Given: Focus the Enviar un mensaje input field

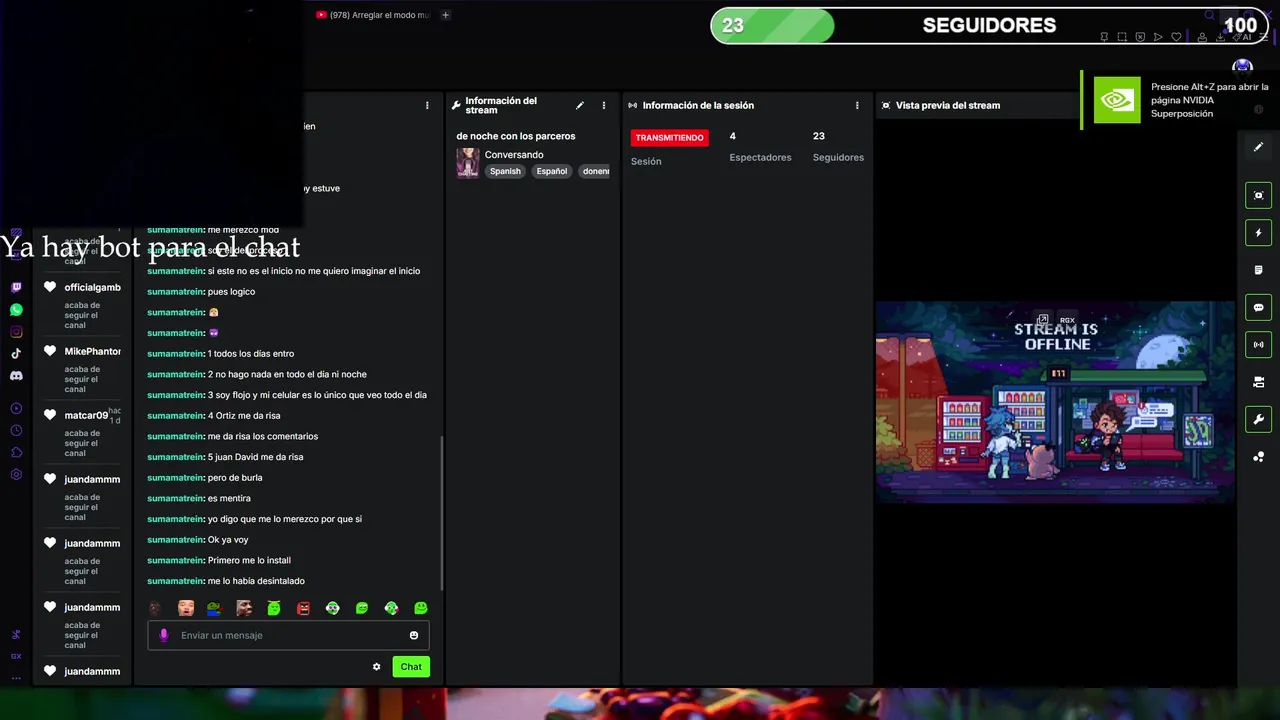Looking at the screenshot, I should (x=289, y=635).
